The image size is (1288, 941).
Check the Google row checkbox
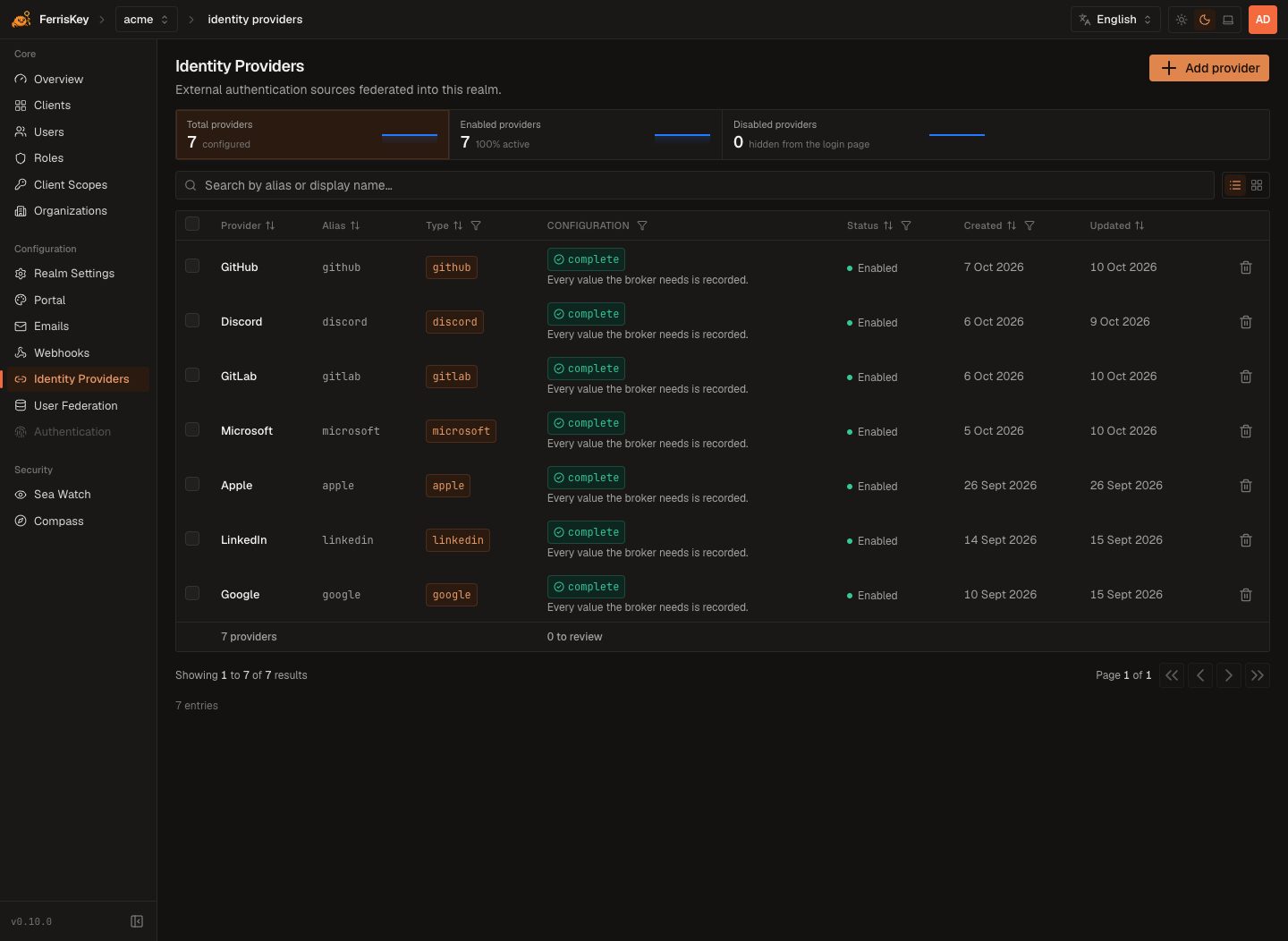[192, 593]
